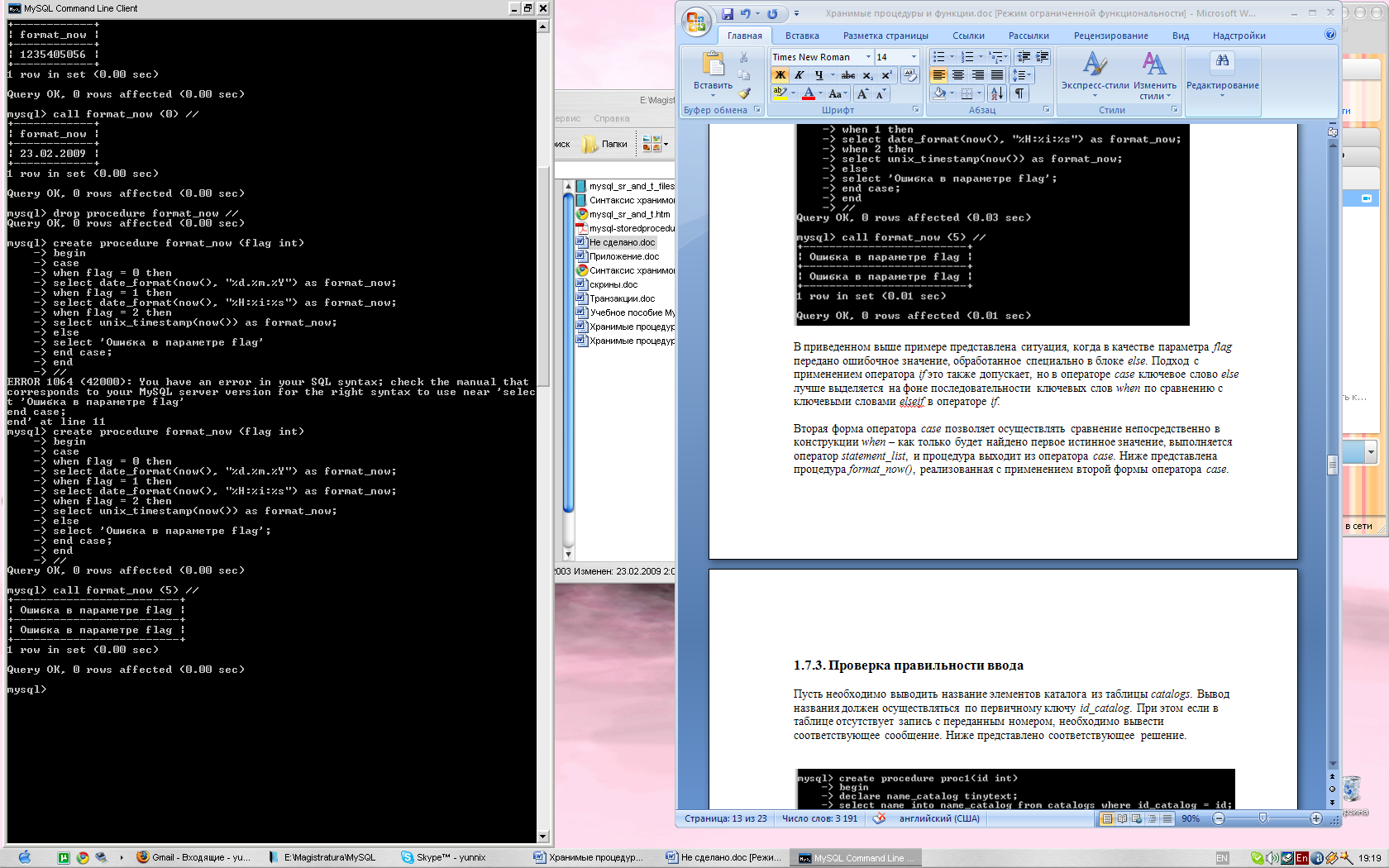
Task: Switch to the Рецензирование tab
Action: pyautogui.click(x=1110, y=36)
